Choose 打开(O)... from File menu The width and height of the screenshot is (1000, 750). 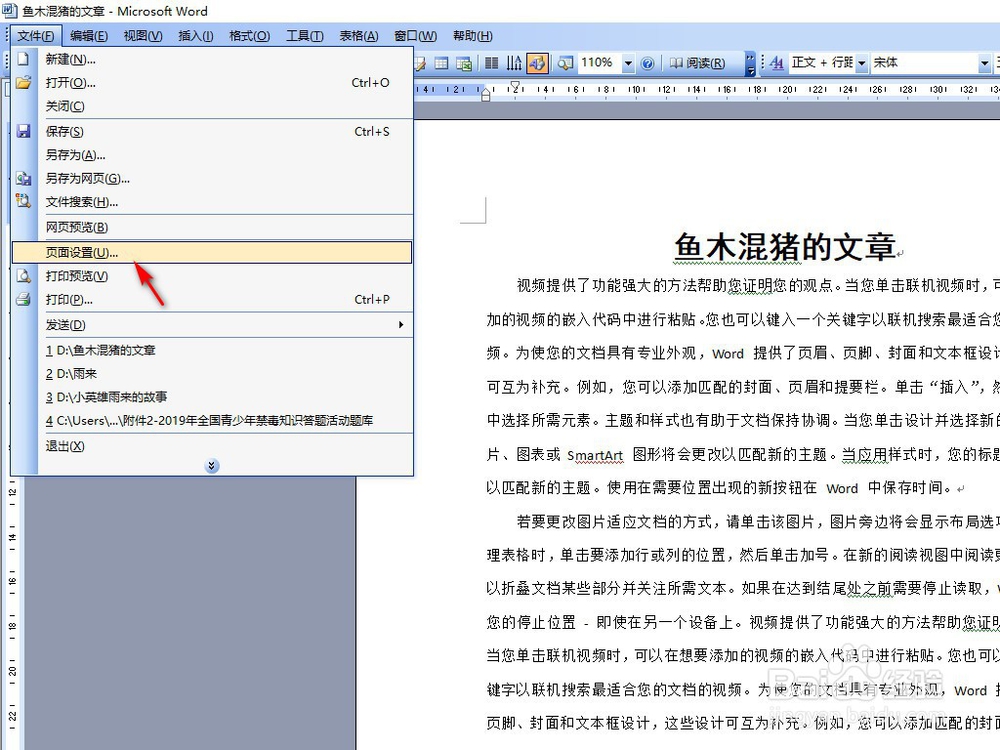coord(212,83)
